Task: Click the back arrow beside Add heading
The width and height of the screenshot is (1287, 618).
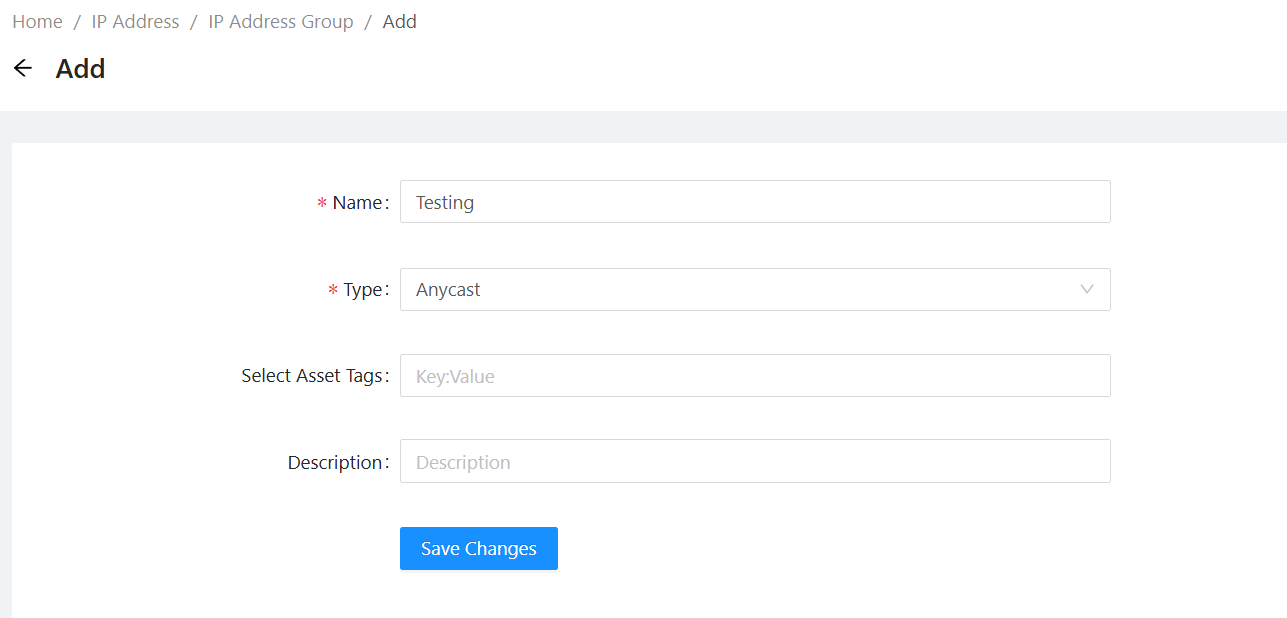Action: coord(22,68)
